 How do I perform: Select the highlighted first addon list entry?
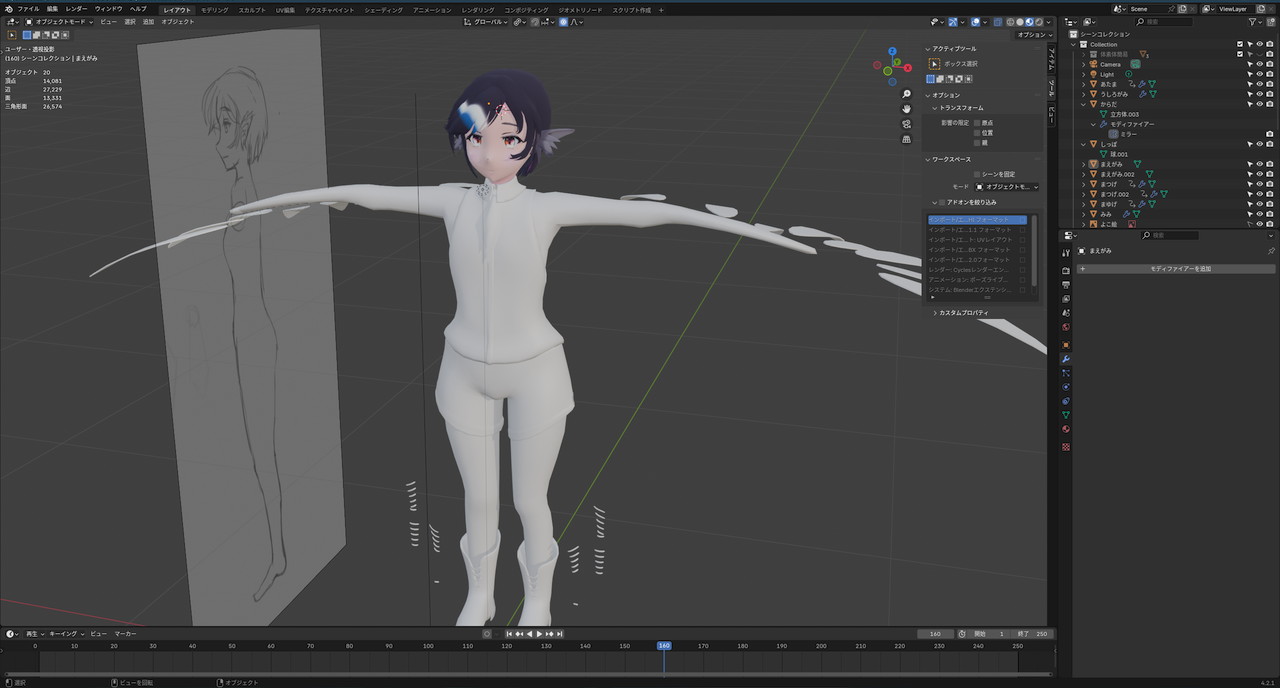(977, 219)
